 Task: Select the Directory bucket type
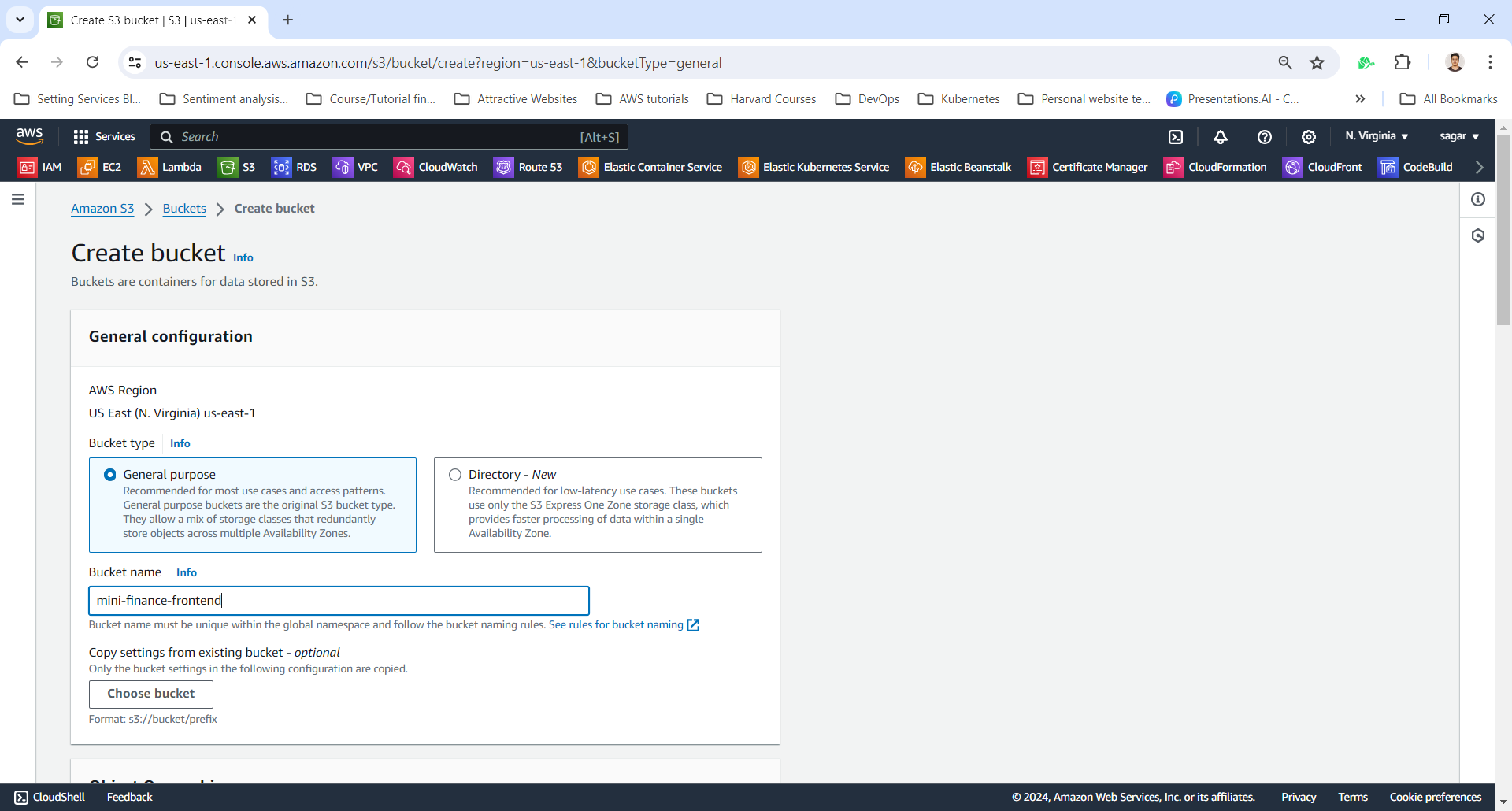pos(455,475)
